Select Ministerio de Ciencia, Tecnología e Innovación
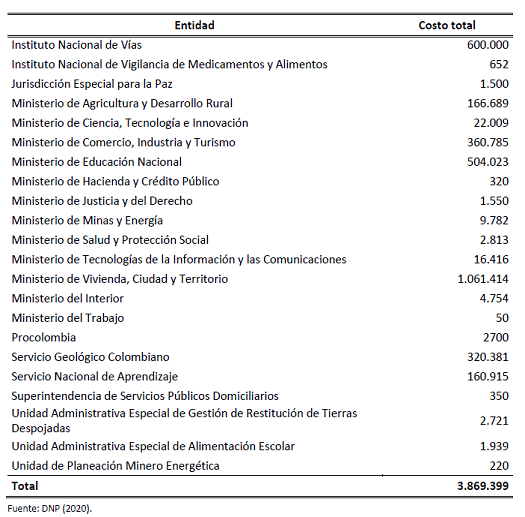 [x=130, y=123]
